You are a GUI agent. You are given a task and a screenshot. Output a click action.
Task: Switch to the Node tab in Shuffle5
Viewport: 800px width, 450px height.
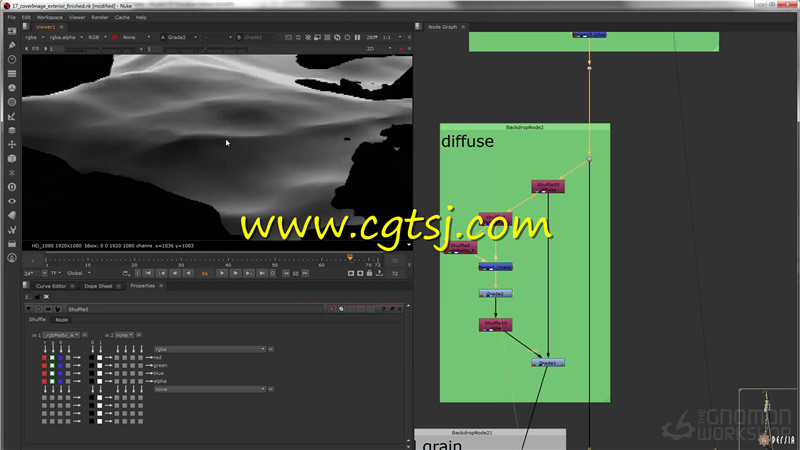tap(61, 320)
